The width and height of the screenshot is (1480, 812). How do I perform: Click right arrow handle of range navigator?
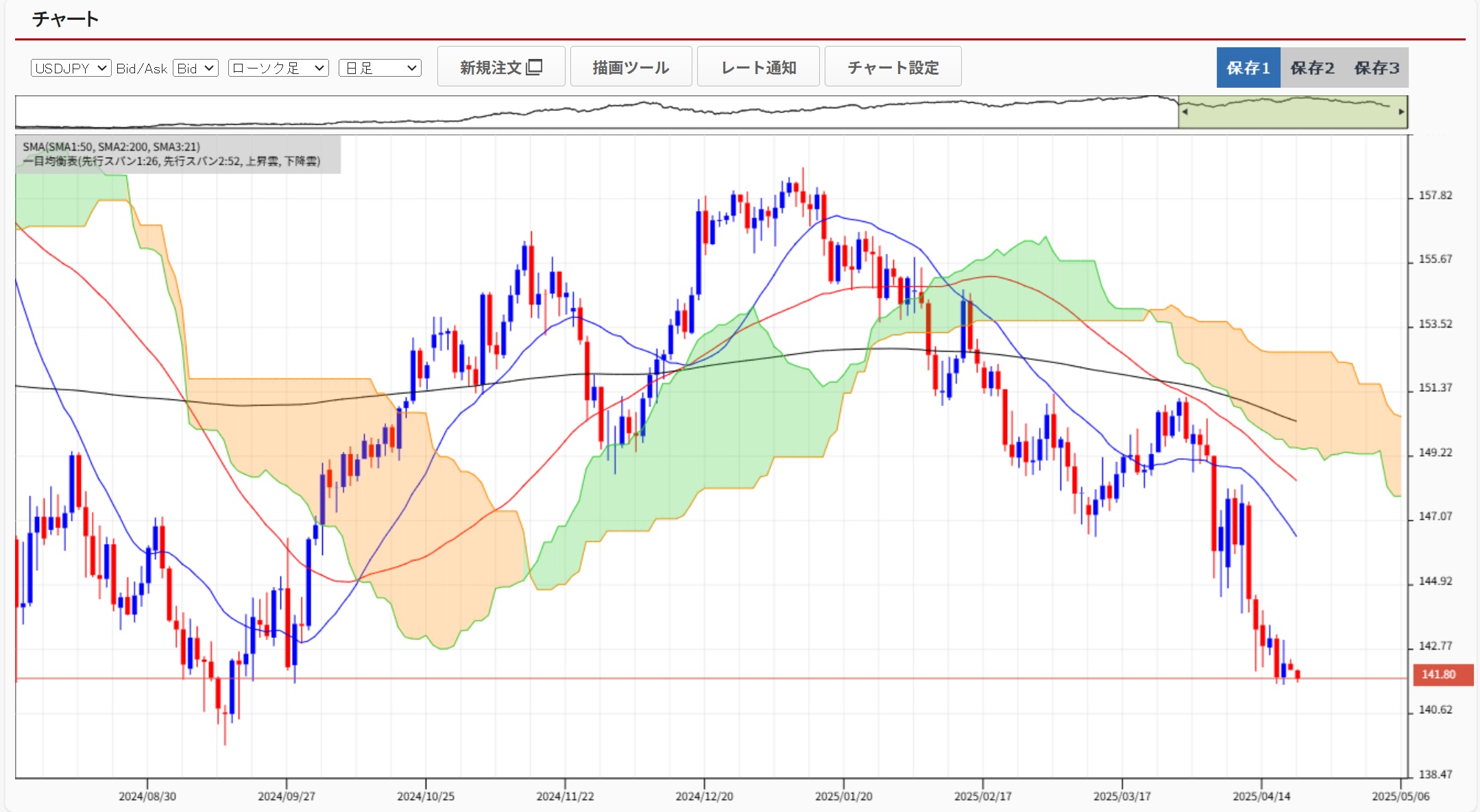1401,112
